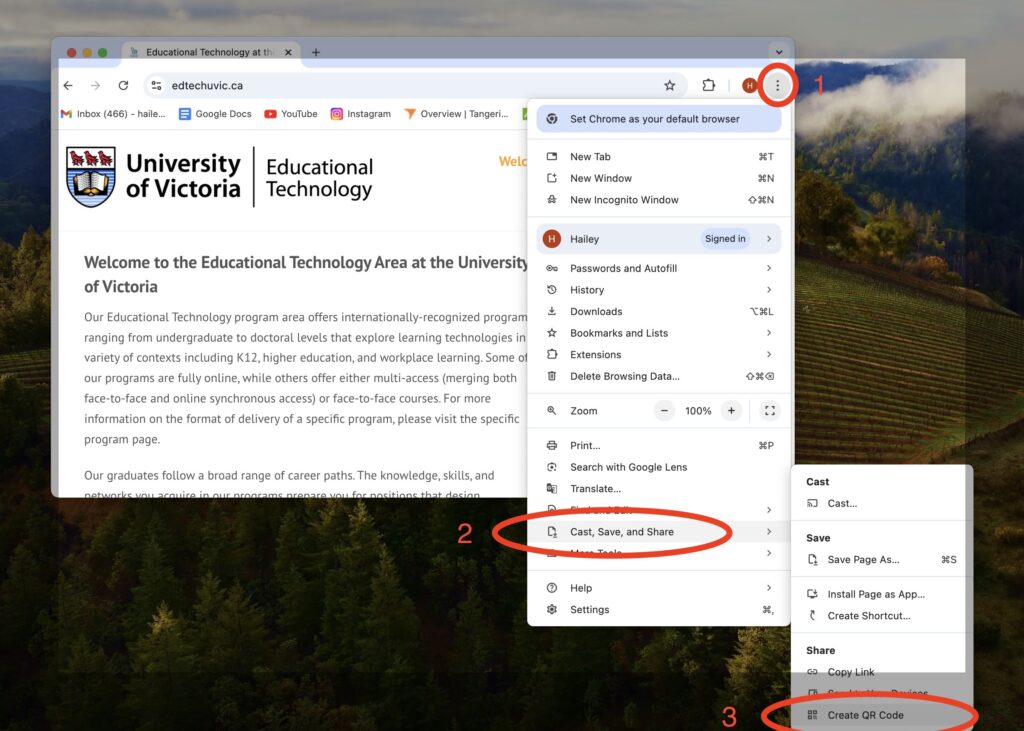Open the Overview Tangerine bookmark
The image size is (1024, 731).
click(456, 114)
